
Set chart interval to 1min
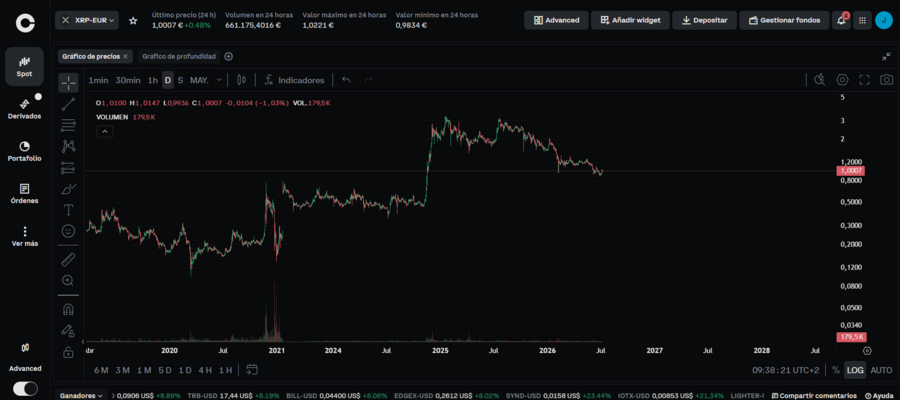[98, 80]
